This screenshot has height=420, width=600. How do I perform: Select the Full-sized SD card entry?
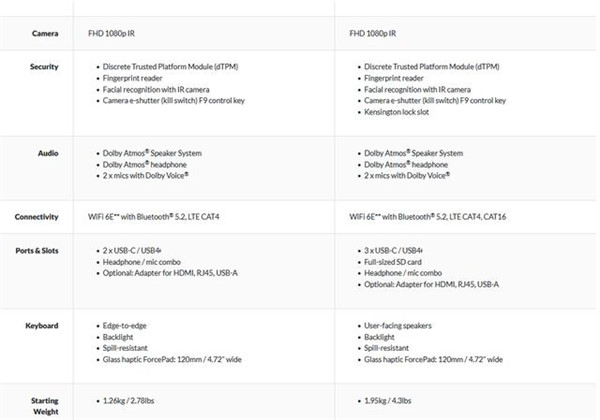(401, 261)
